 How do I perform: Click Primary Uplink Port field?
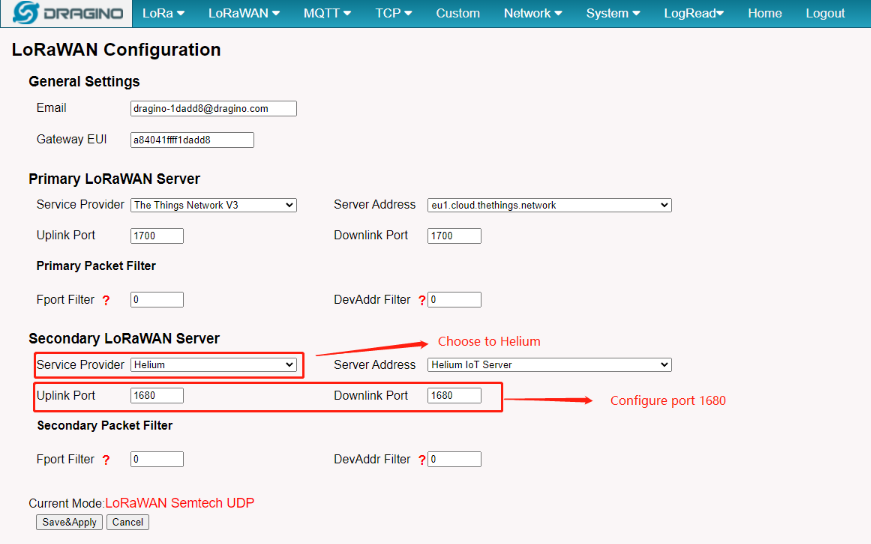157,236
